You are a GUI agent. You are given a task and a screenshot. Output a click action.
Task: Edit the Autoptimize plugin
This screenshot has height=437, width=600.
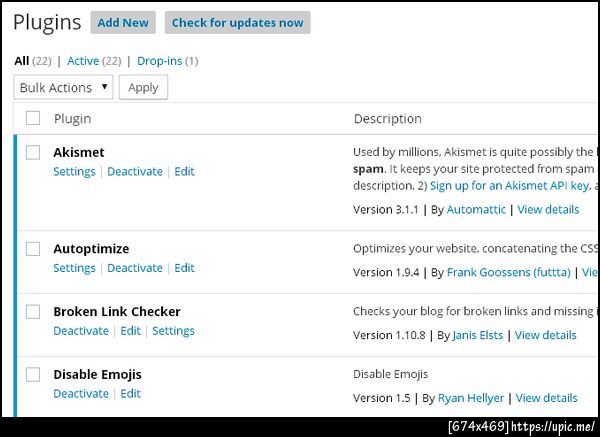tap(184, 268)
